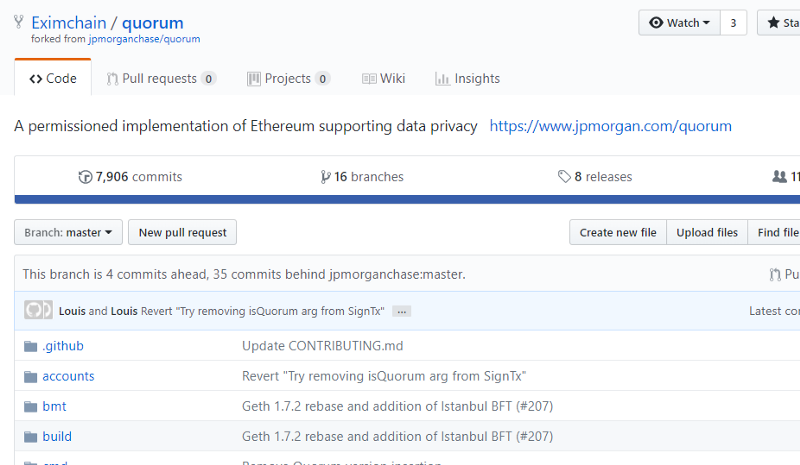Screen dimensions: 800x465
Task: Click the accounts folder icon
Action: [x=30, y=377]
